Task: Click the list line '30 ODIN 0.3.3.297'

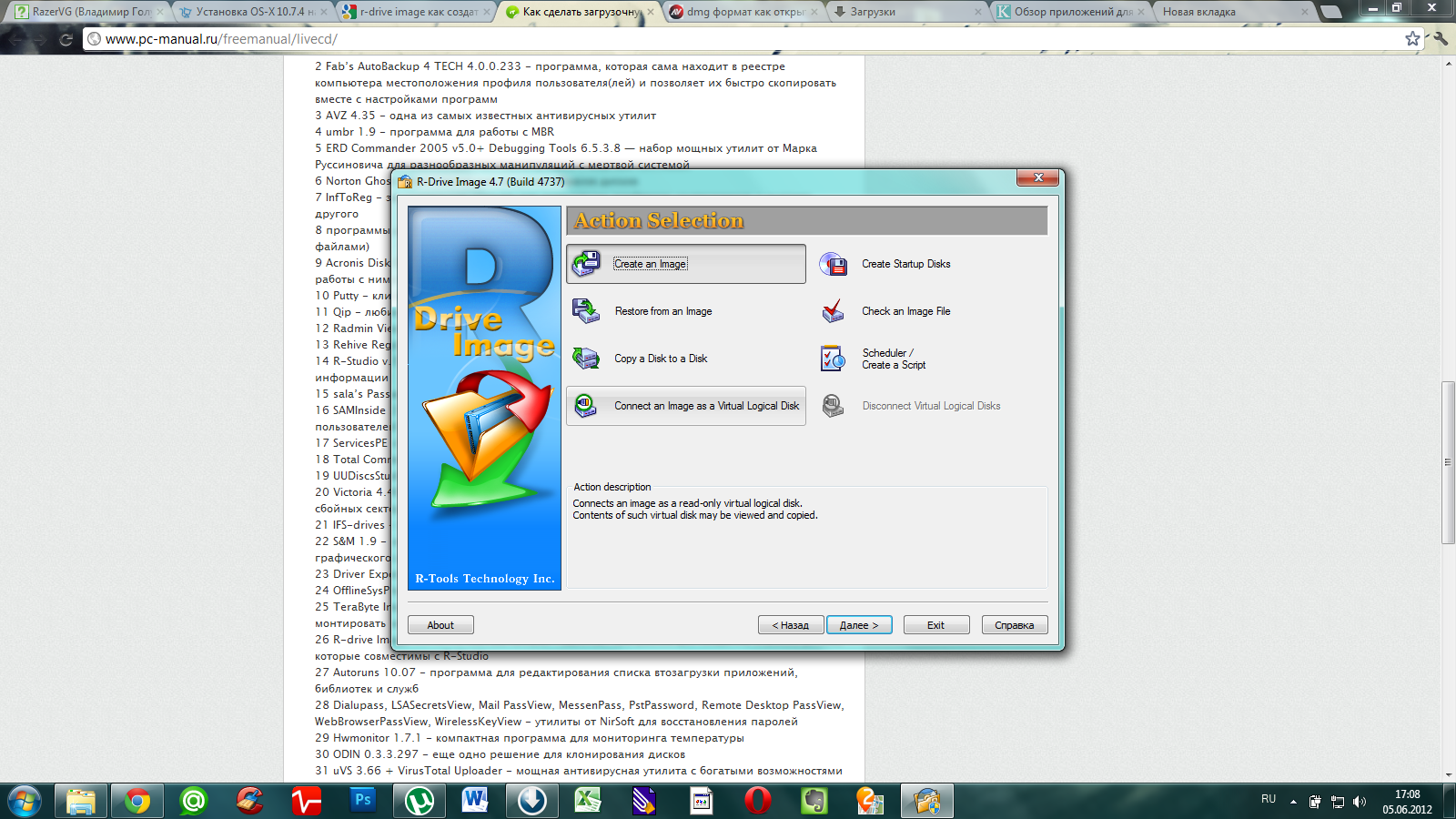Action: (500, 754)
